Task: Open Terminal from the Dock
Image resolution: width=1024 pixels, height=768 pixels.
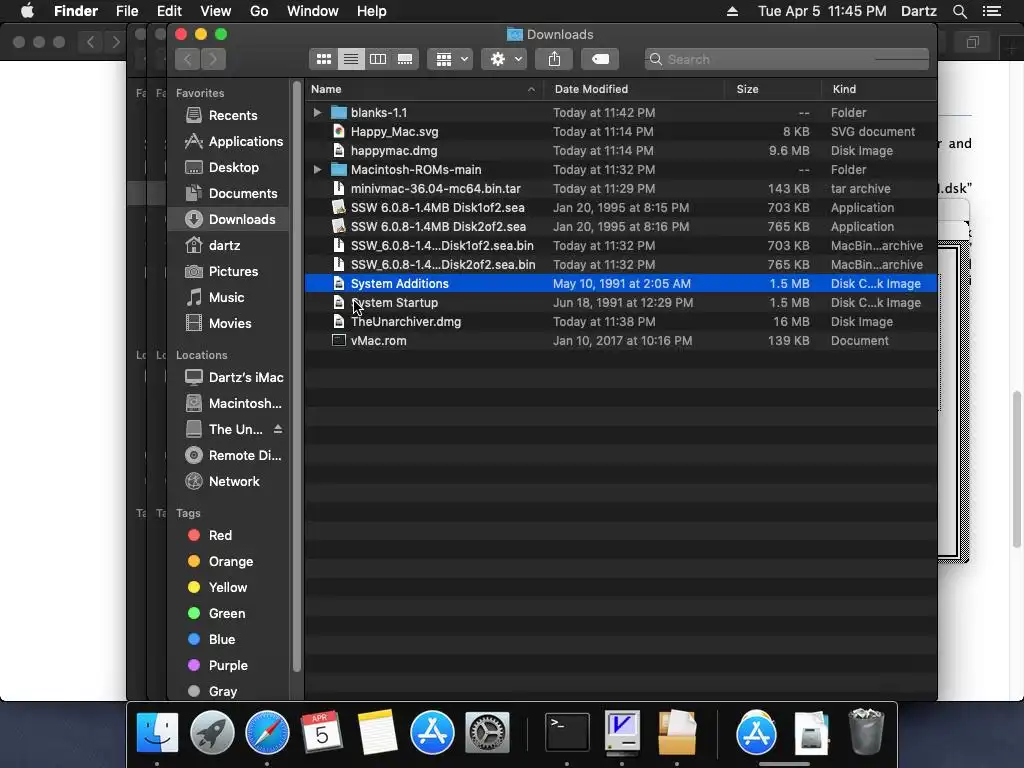Action: point(566,733)
